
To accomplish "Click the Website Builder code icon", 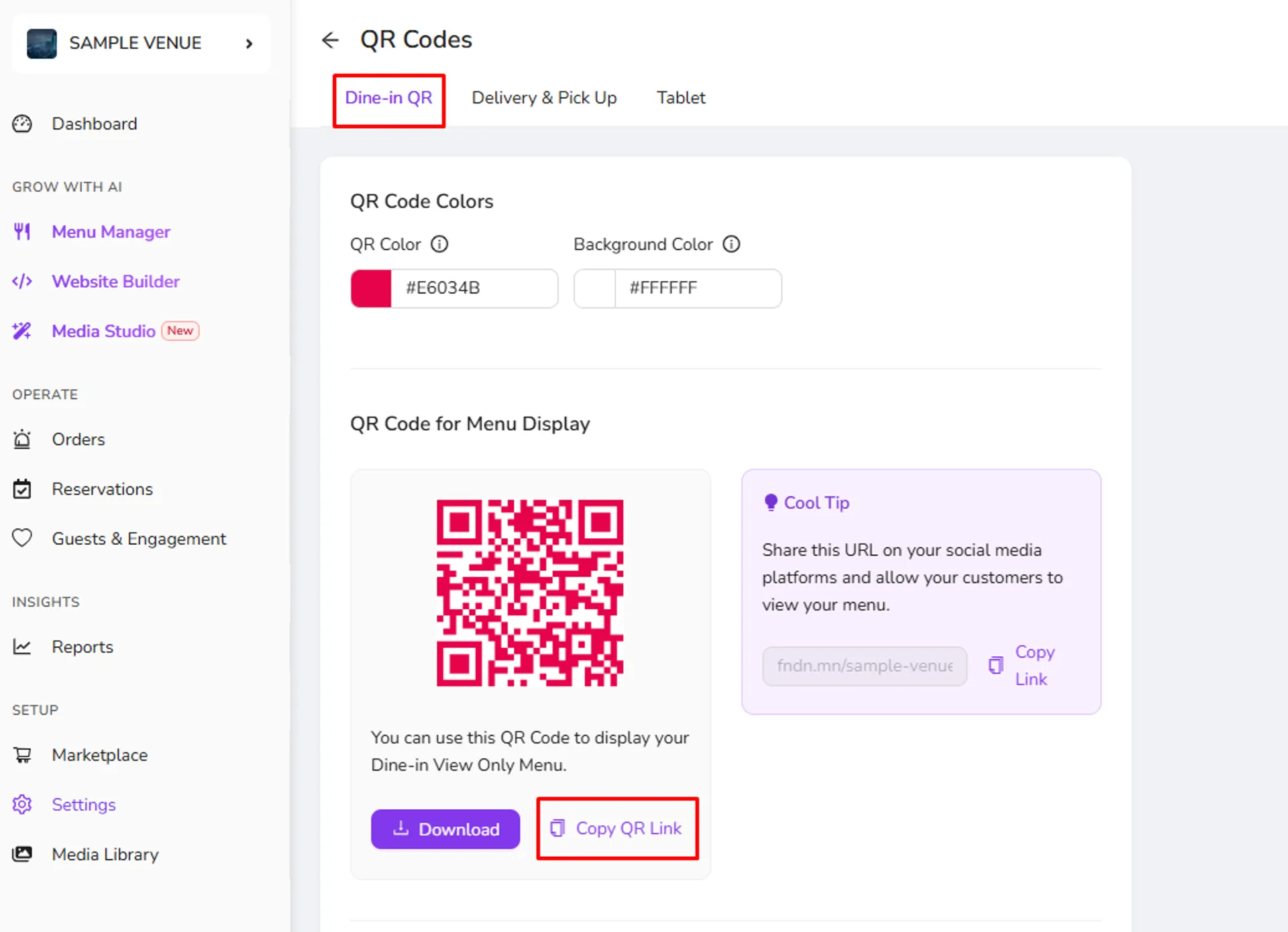I will tap(22, 281).
